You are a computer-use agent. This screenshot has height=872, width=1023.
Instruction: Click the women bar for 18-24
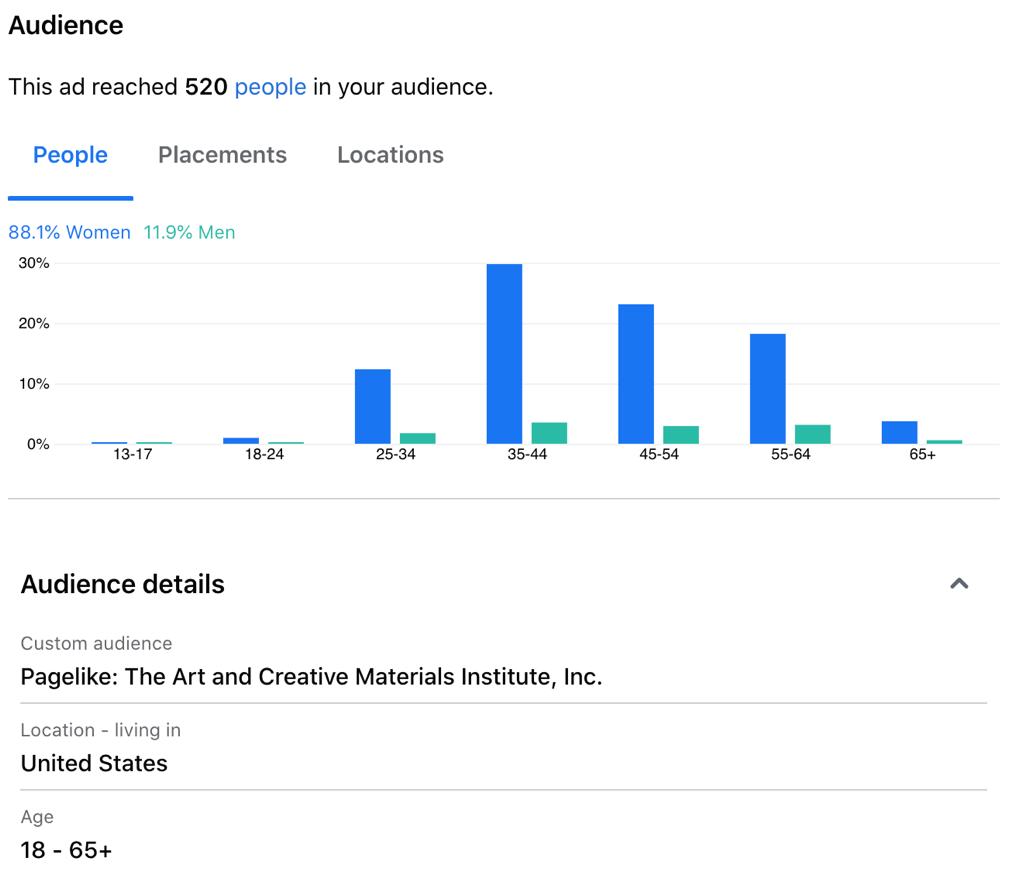tap(241, 441)
